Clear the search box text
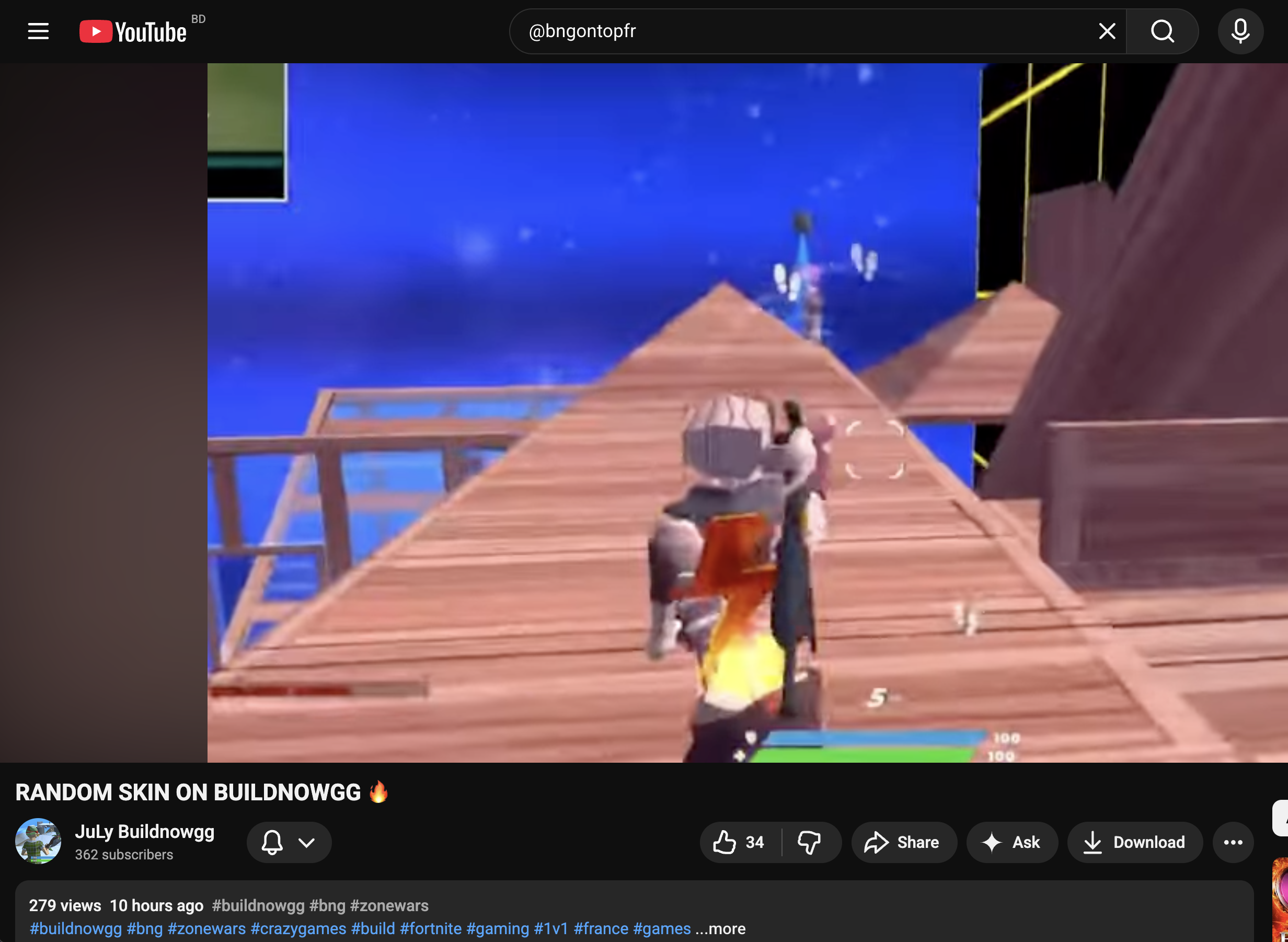Viewport: 1288px width, 942px height. click(1107, 31)
